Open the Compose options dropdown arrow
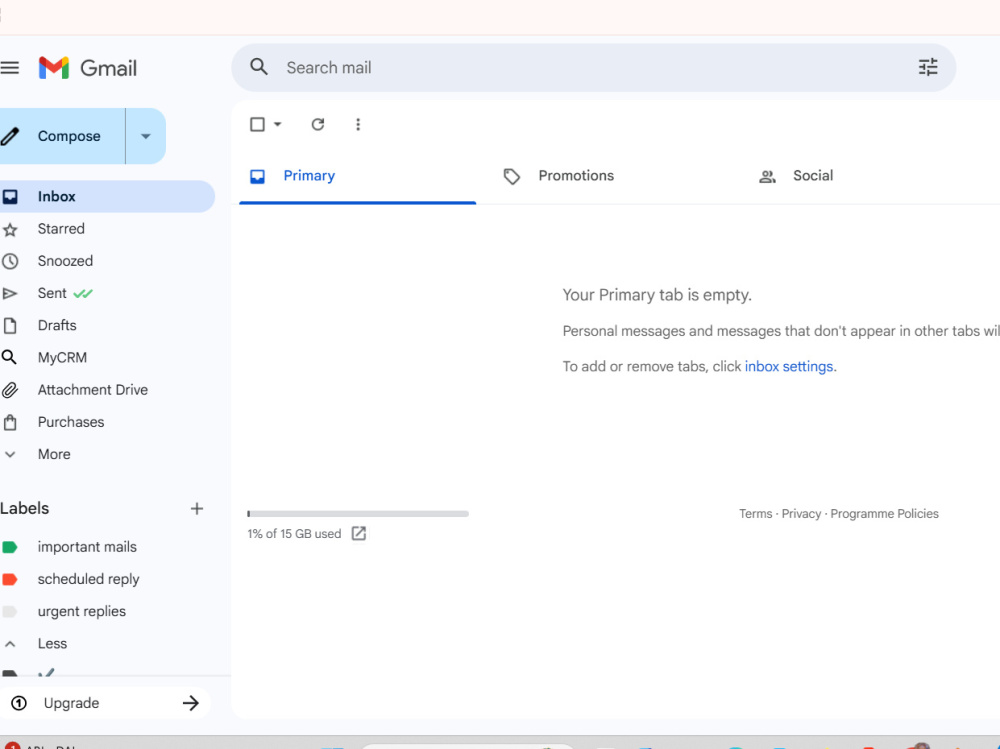The image size is (1000, 749). pyautogui.click(x=145, y=136)
